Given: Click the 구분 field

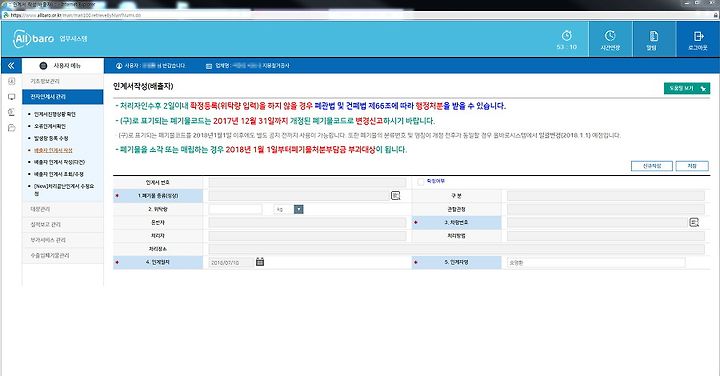Looking at the screenshot, I should point(606,196).
